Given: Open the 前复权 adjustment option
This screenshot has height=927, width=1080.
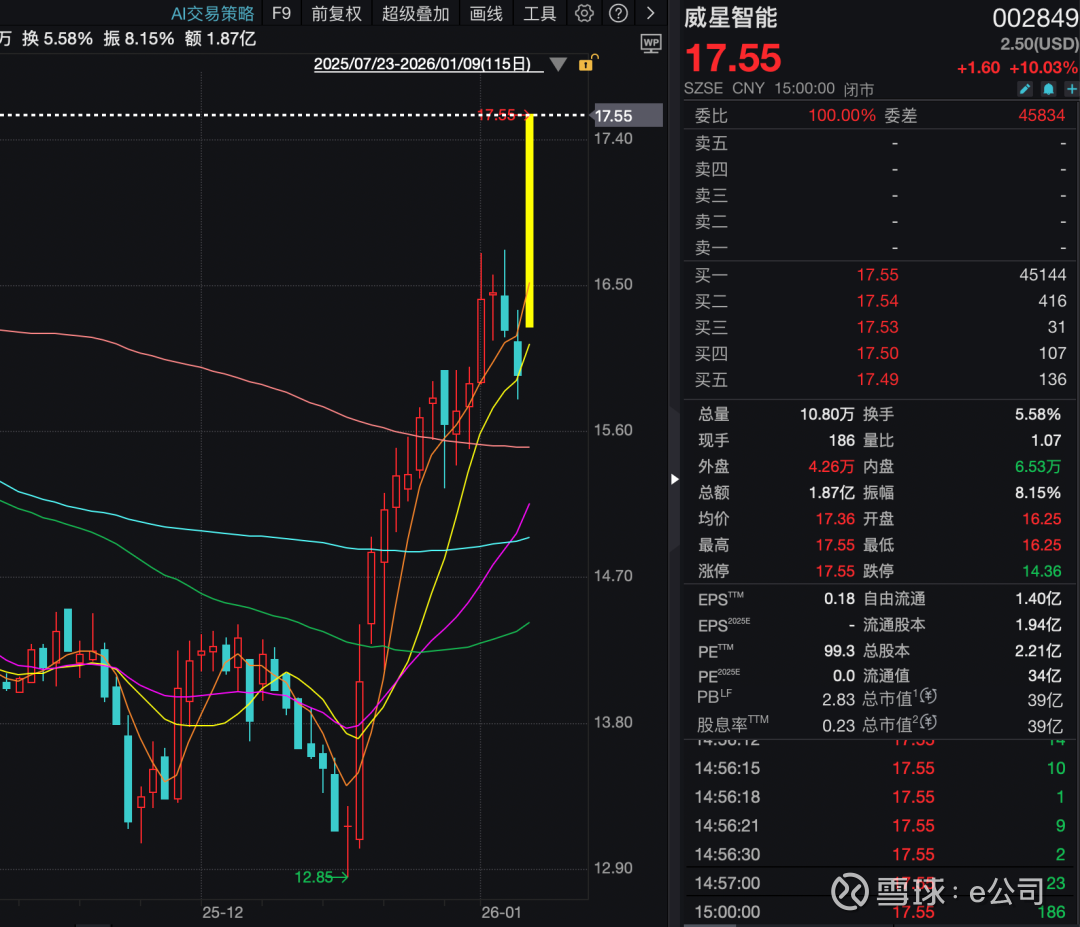Looking at the screenshot, I should pos(336,14).
